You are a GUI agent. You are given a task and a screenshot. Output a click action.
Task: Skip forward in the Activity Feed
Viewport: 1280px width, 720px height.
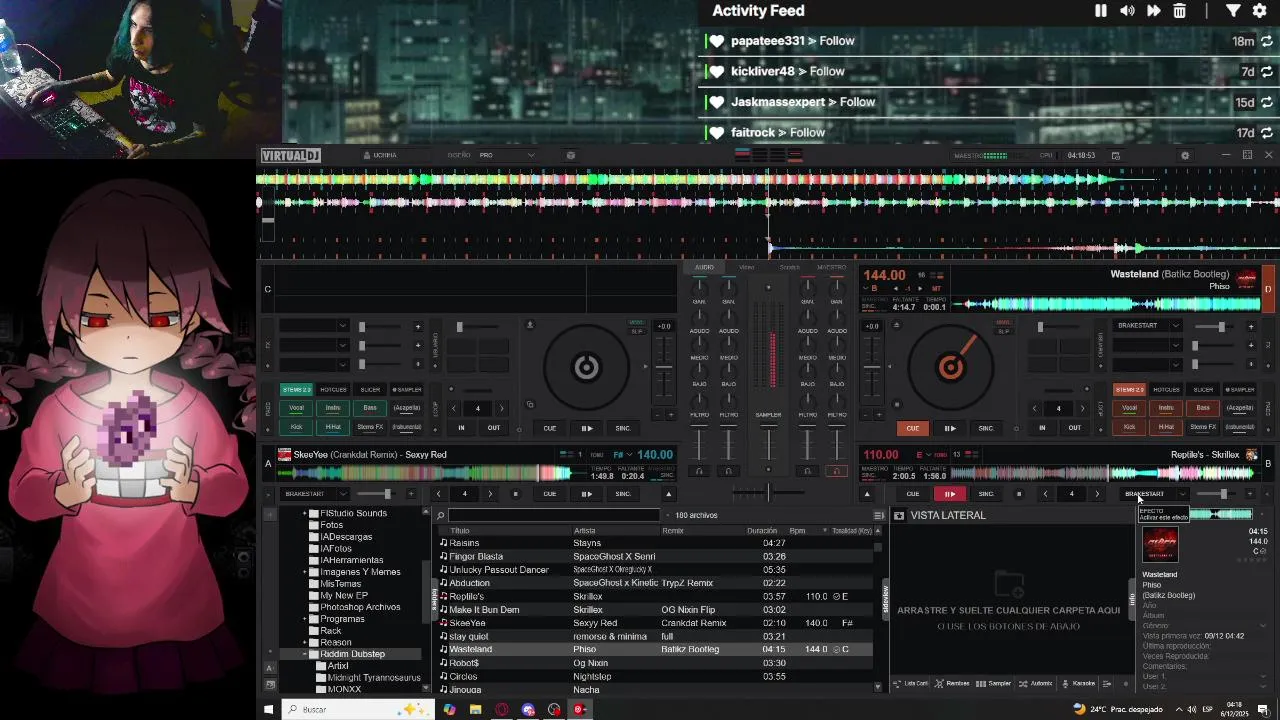(1153, 11)
